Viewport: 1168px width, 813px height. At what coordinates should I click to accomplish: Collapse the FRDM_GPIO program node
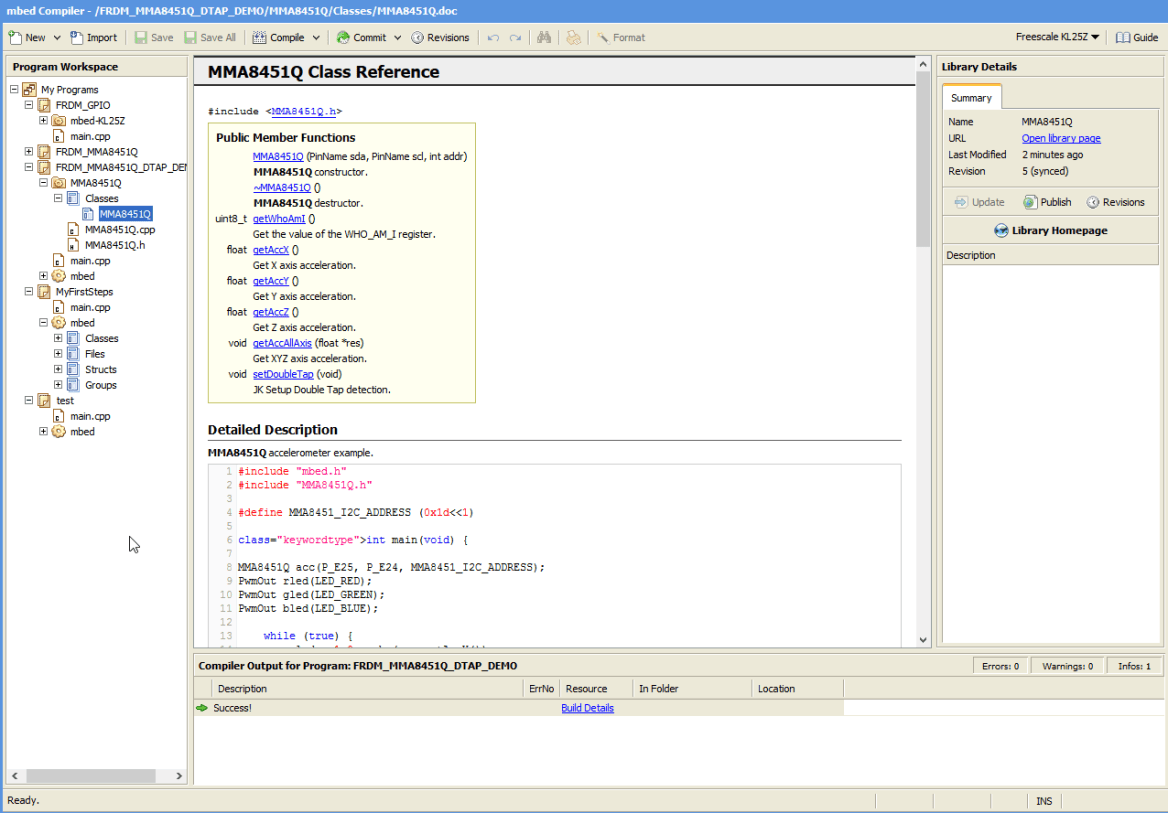[x=29, y=105]
